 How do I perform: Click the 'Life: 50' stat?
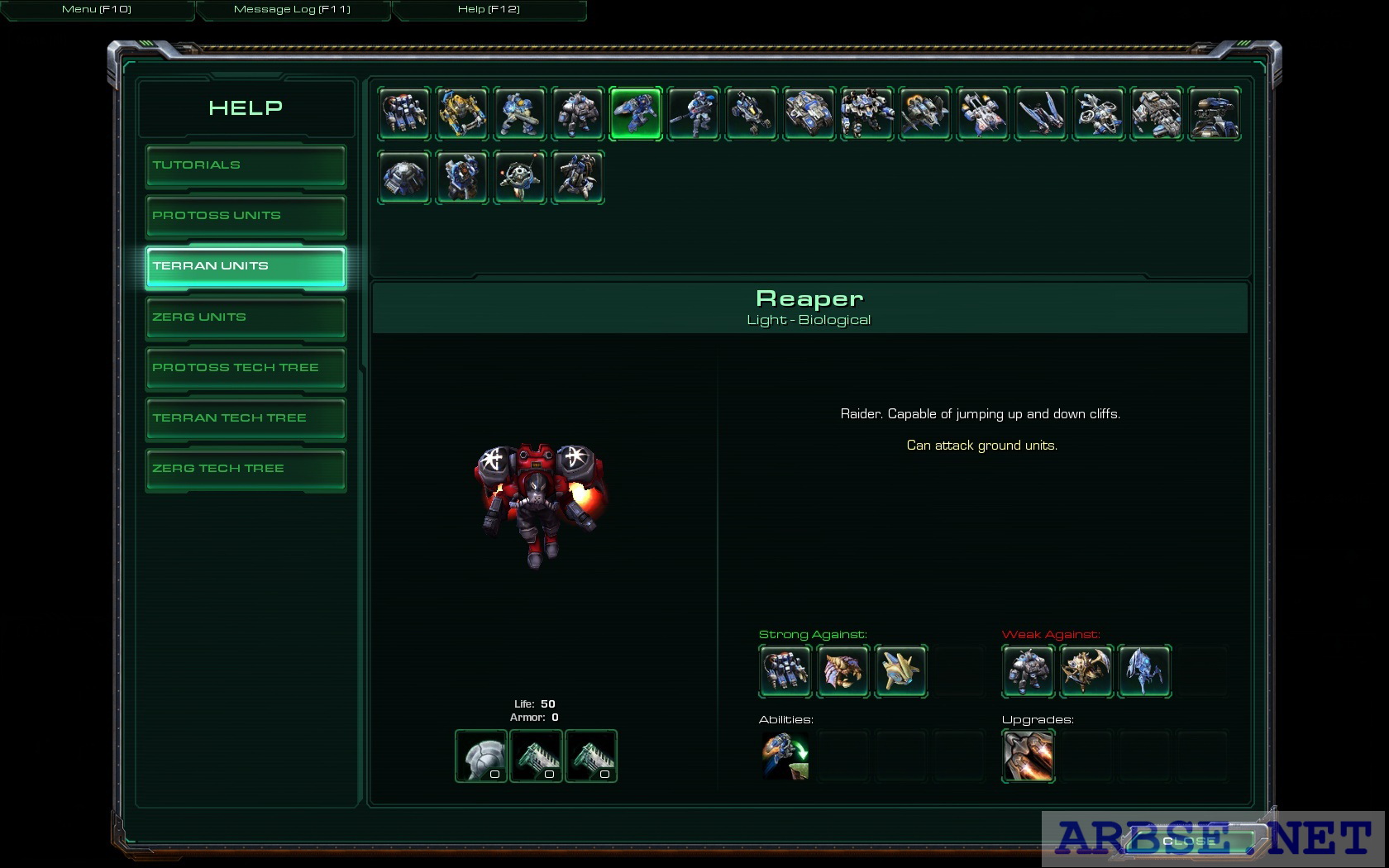(535, 704)
